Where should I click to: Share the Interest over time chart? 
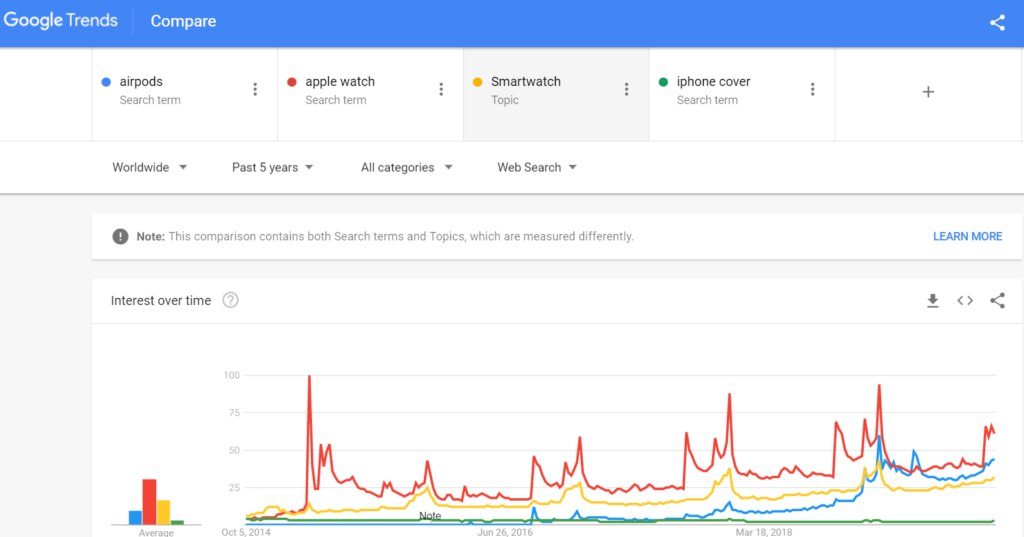tap(997, 301)
